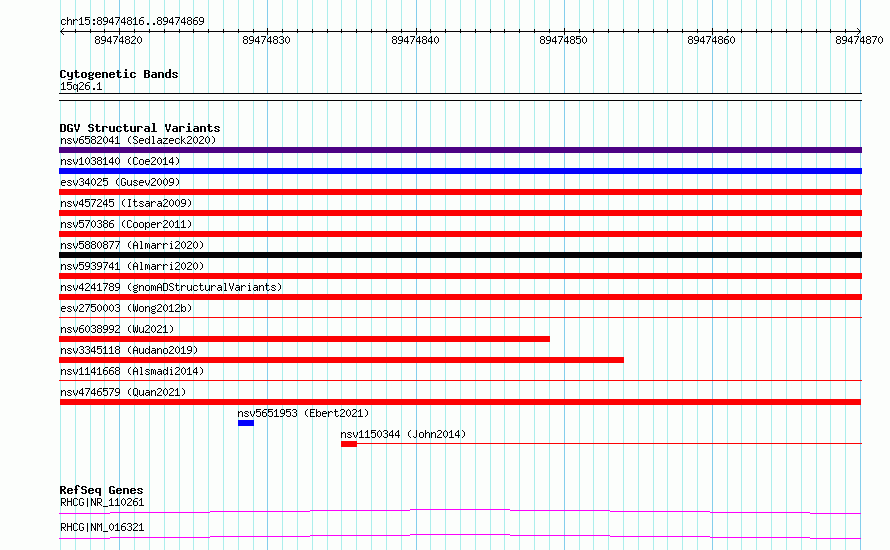Select the nsv1141668 (Alsmadi2014) label
890x550 pixels.
[x=132, y=371]
